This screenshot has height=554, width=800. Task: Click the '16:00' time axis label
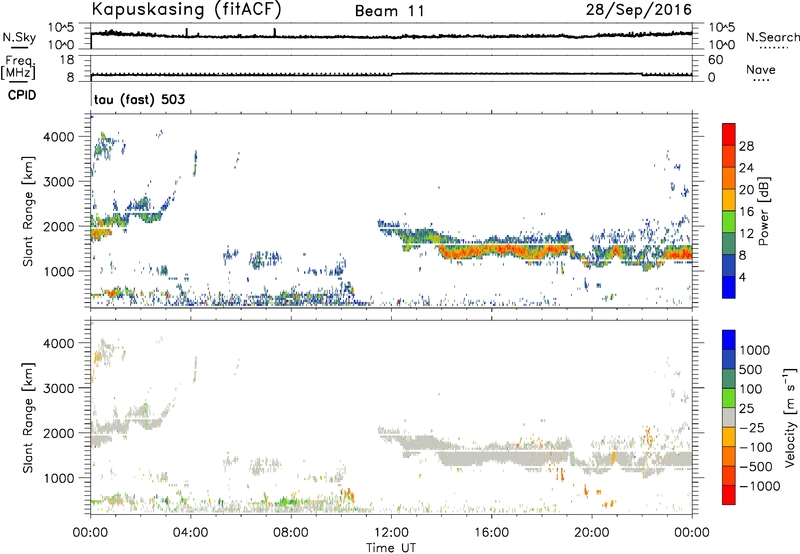[x=491, y=533]
